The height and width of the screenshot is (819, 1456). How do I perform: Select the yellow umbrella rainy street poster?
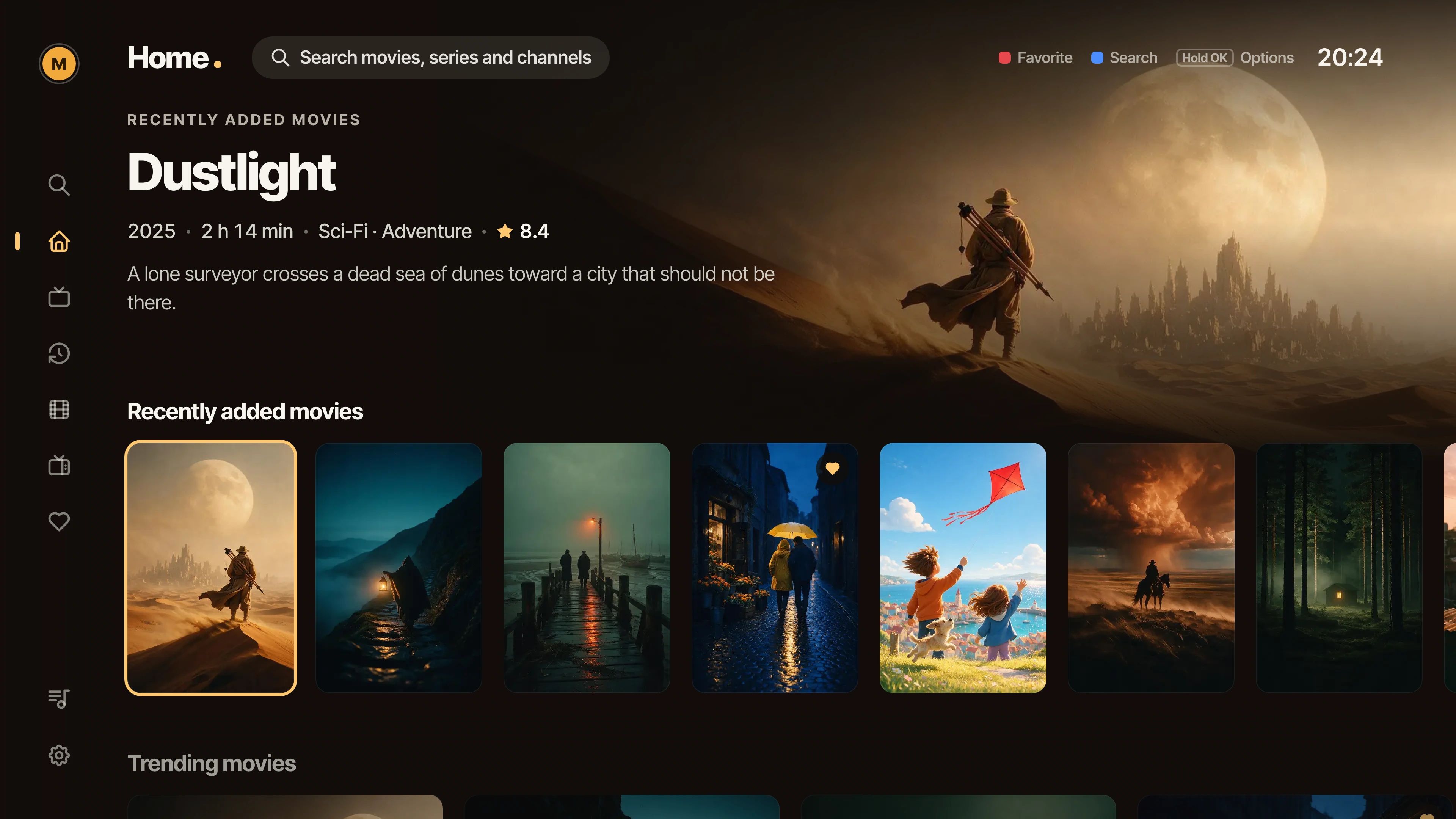pos(775,568)
